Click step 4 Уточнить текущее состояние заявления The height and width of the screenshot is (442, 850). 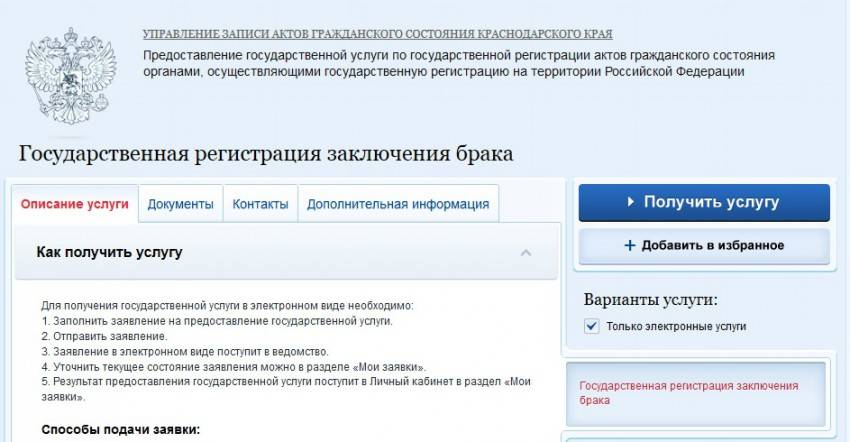pyautogui.click(x=234, y=367)
